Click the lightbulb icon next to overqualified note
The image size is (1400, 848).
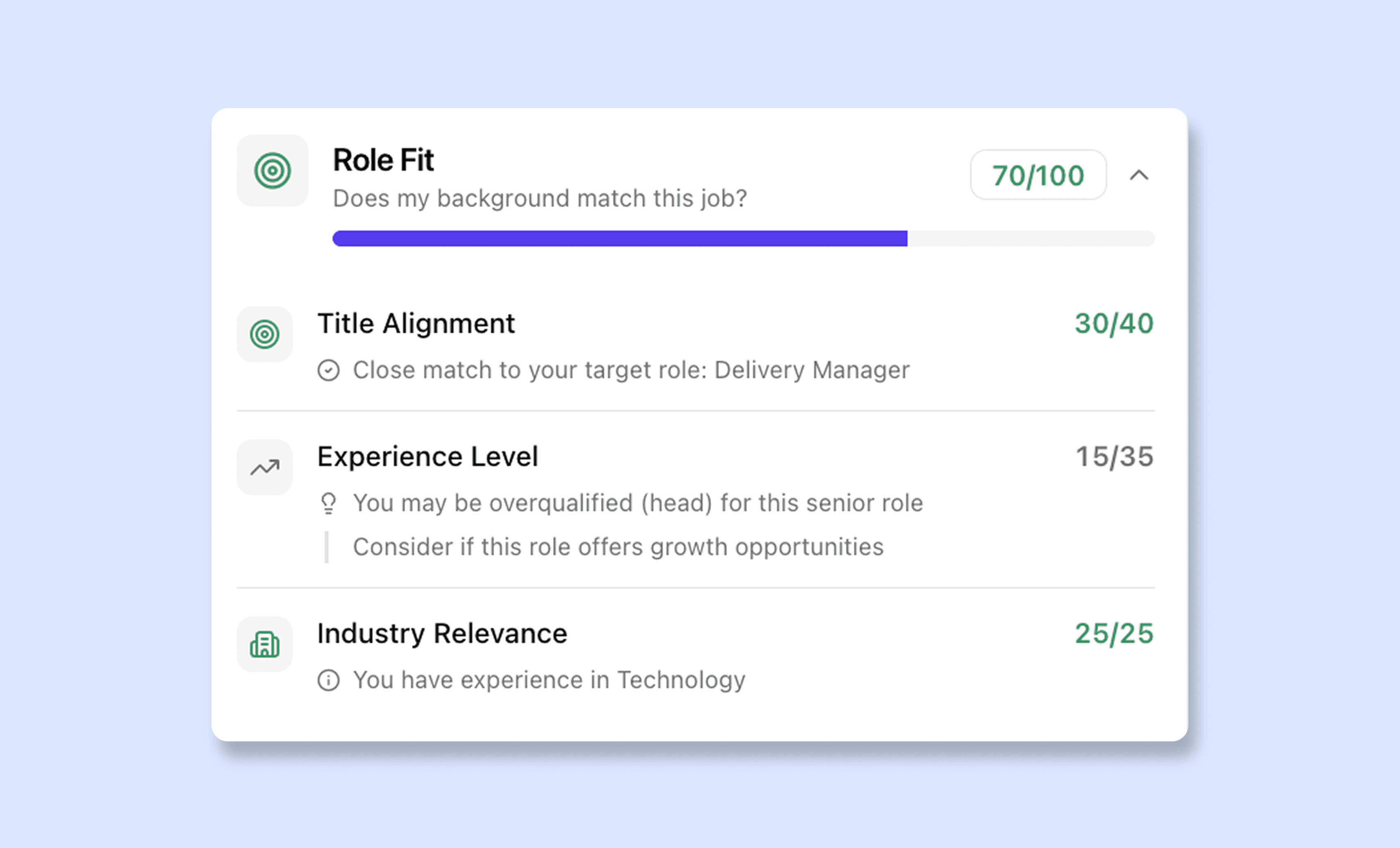[328, 503]
